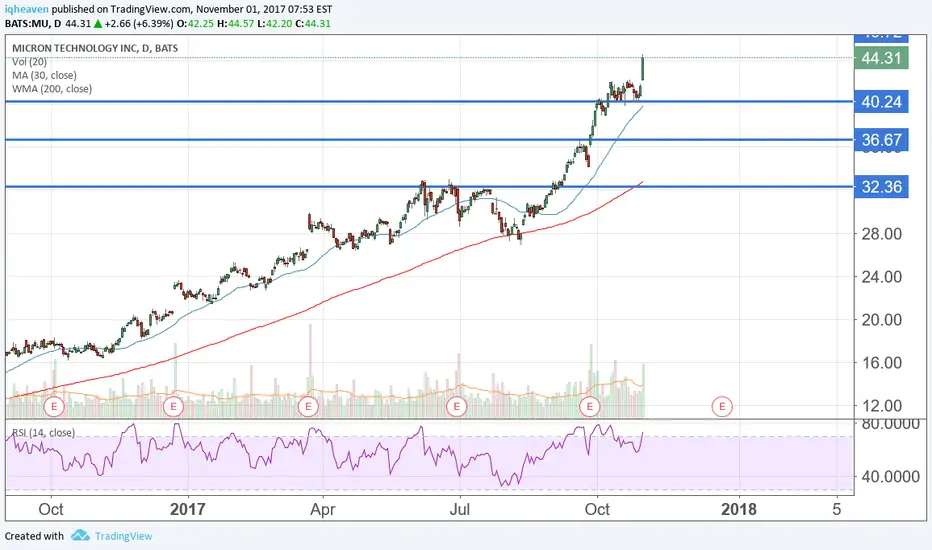Select the blue 40.24 price level label

coord(881,102)
